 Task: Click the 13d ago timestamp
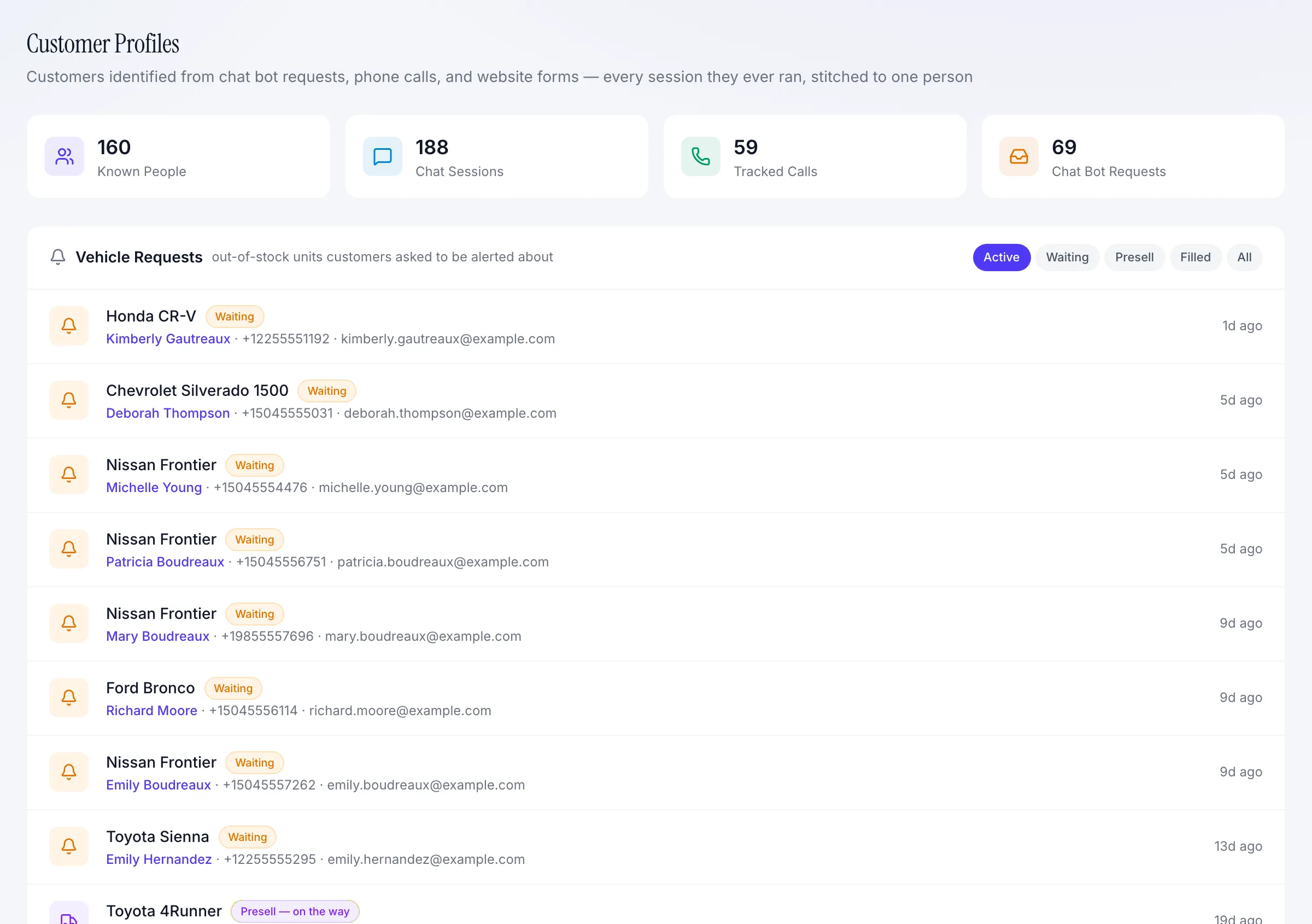(1238, 846)
